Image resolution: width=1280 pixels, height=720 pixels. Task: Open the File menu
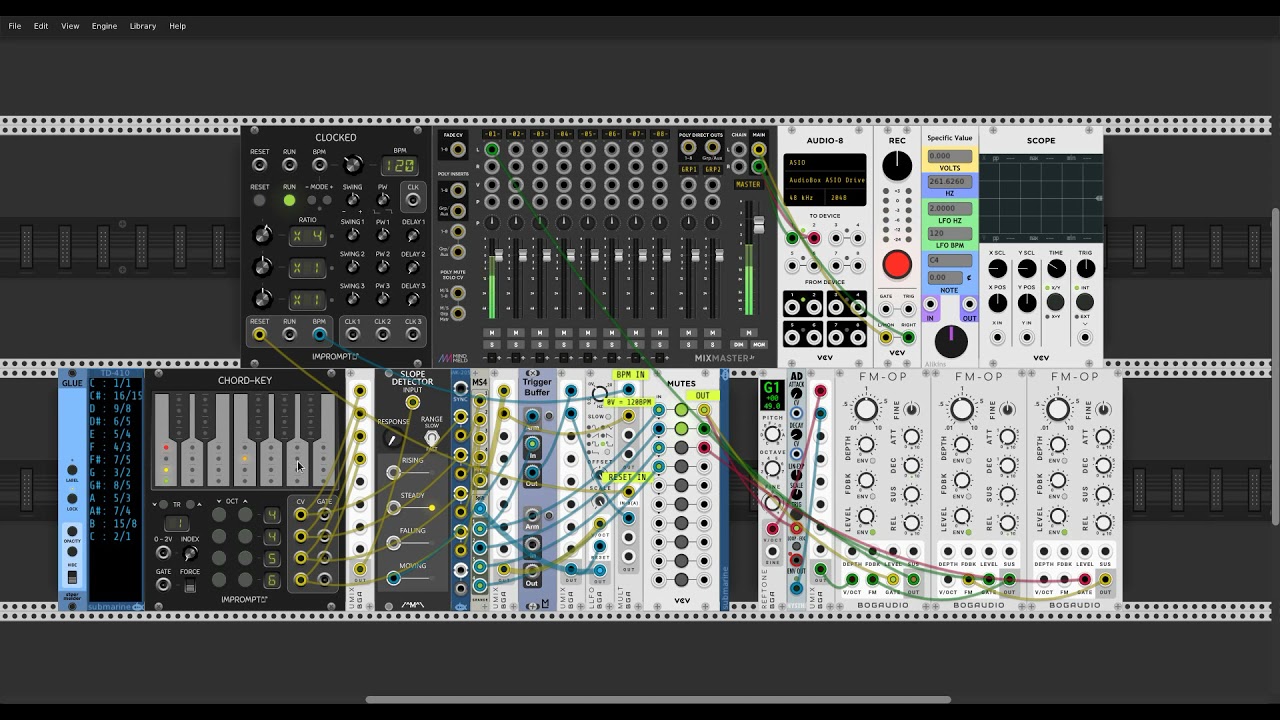tap(15, 26)
